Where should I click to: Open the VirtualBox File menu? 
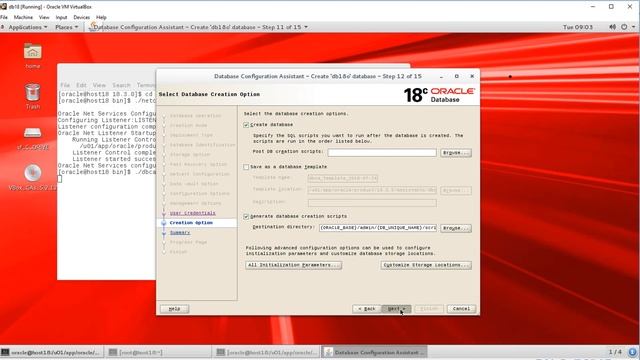pos(4,17)
